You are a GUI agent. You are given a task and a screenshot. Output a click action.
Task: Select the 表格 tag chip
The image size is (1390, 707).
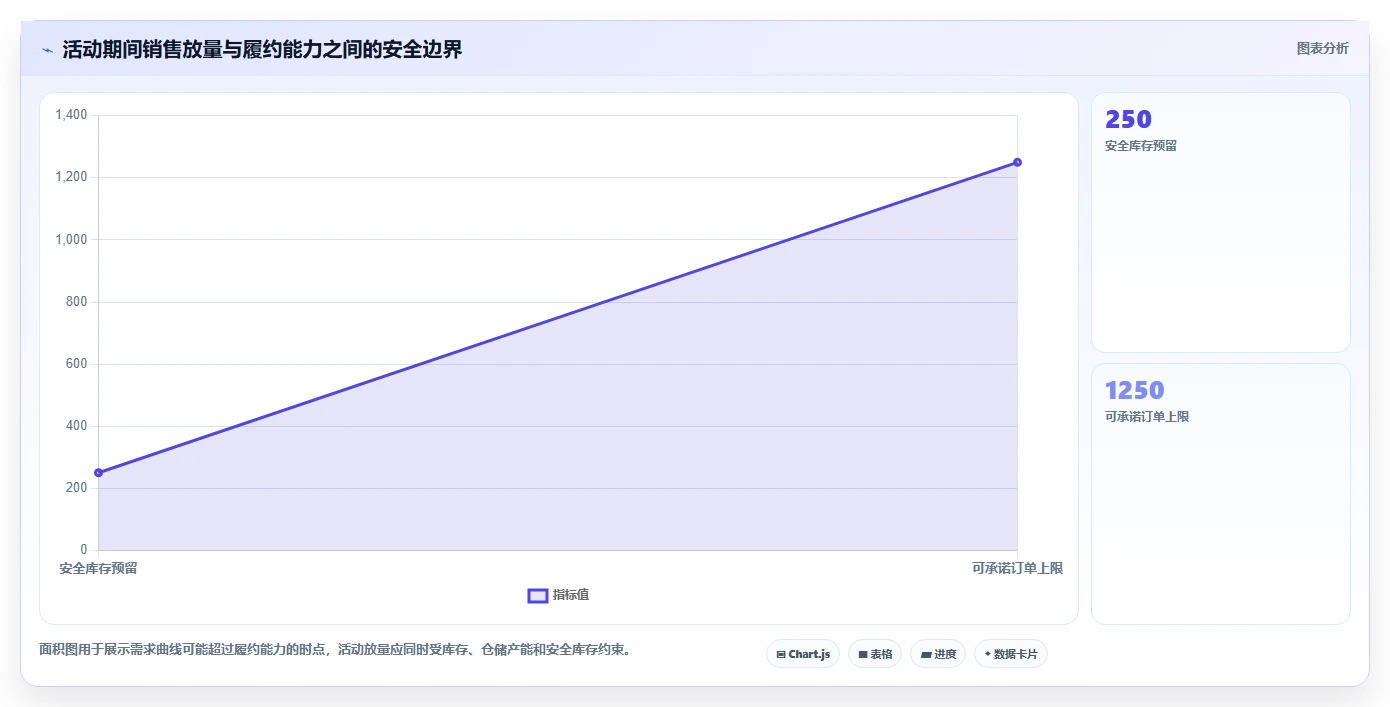[875, 654]
